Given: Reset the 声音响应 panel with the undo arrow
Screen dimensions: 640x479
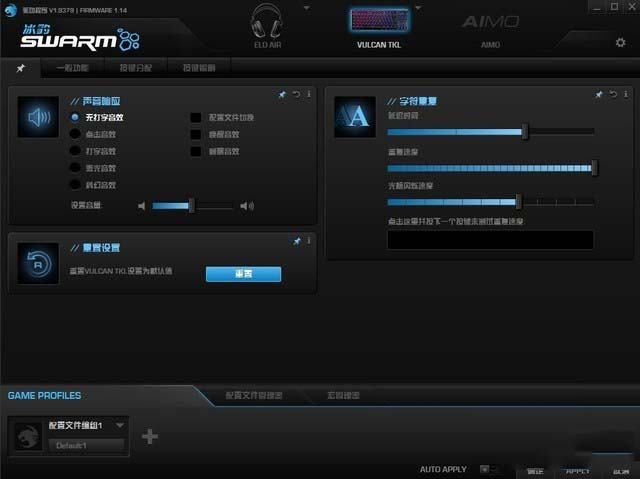Looking at the screenshot, I should 296,95.
